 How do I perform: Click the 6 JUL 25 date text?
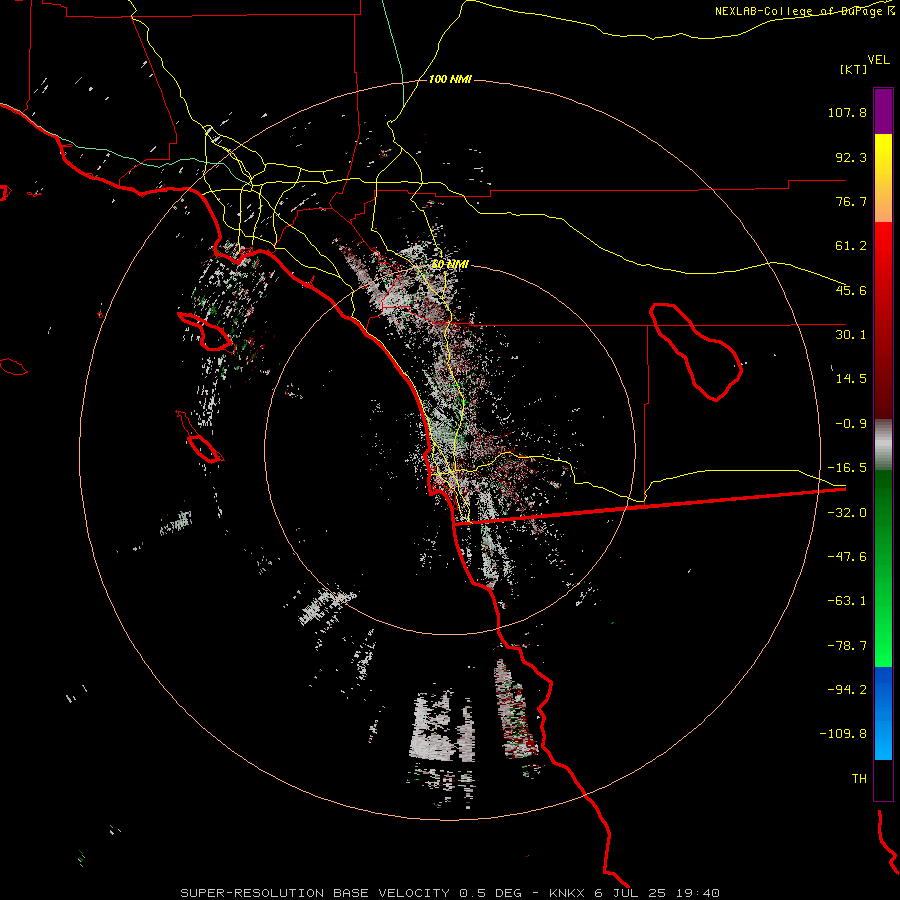630,893
